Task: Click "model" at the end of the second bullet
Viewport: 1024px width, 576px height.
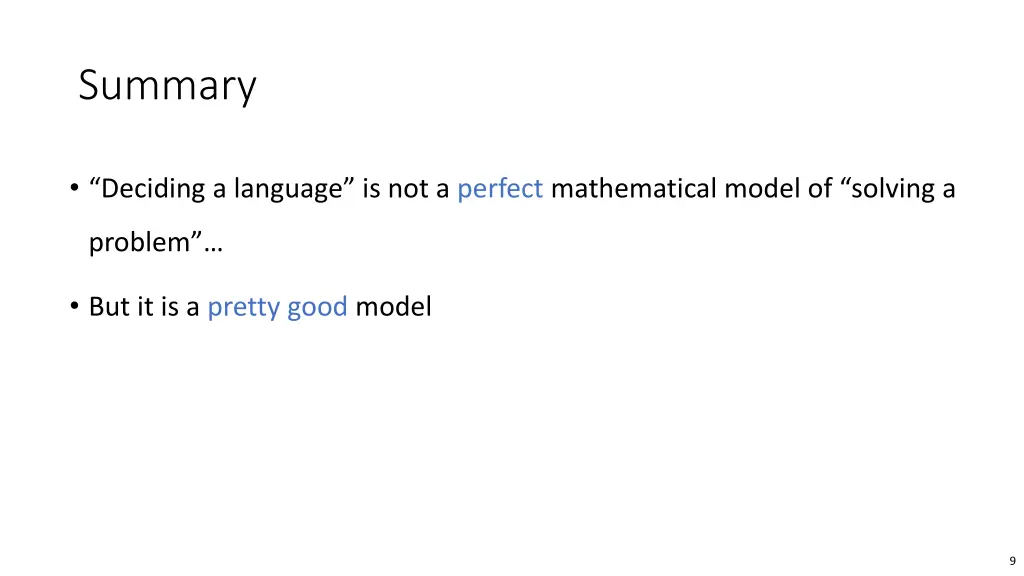Action: click(393, 307)
